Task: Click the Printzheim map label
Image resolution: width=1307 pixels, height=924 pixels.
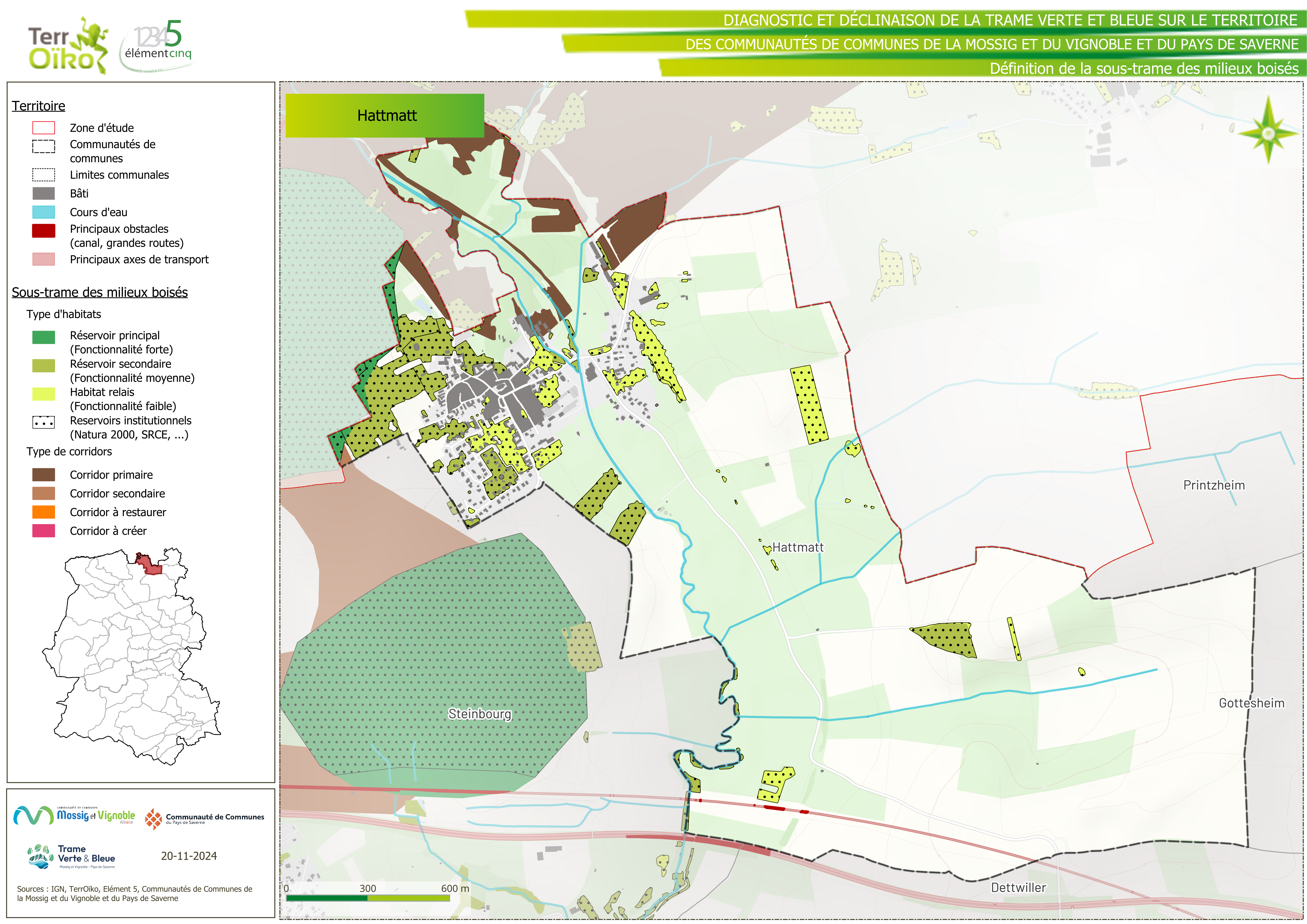Action: [x=1214, y=485]
